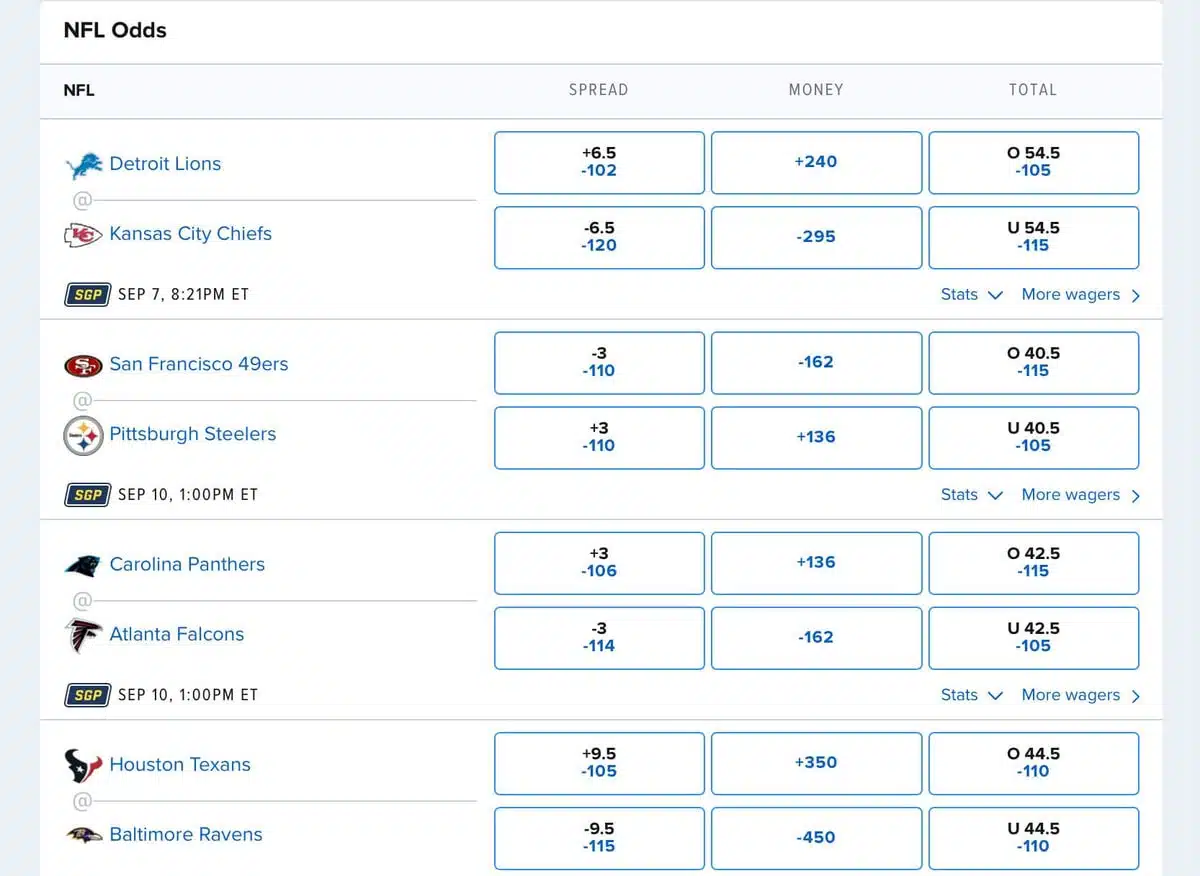Click SGP badge under Pittsburgh Steelers

click(x=87, y=495)
